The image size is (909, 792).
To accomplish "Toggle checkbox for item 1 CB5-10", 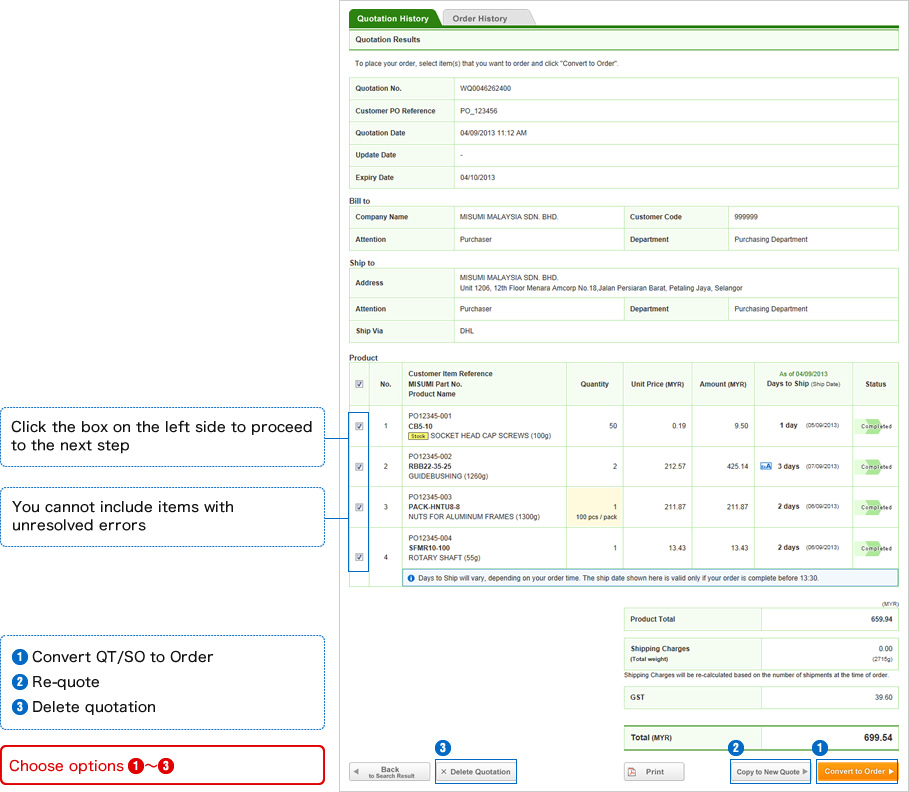I will [359, 426].
